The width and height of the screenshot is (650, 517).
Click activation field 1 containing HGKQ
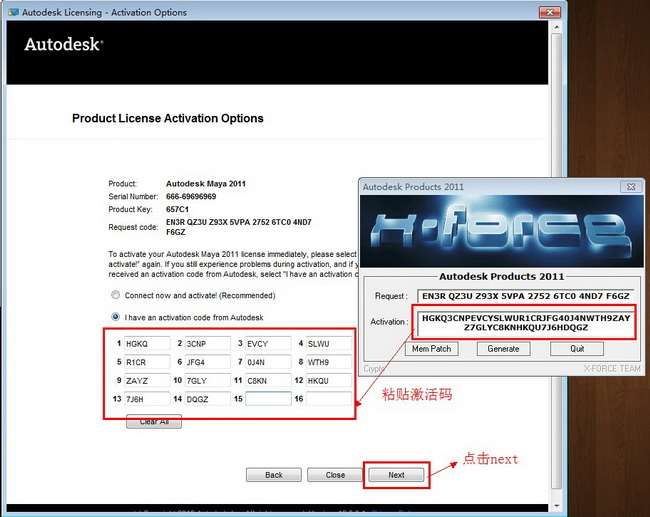(147, 344)
